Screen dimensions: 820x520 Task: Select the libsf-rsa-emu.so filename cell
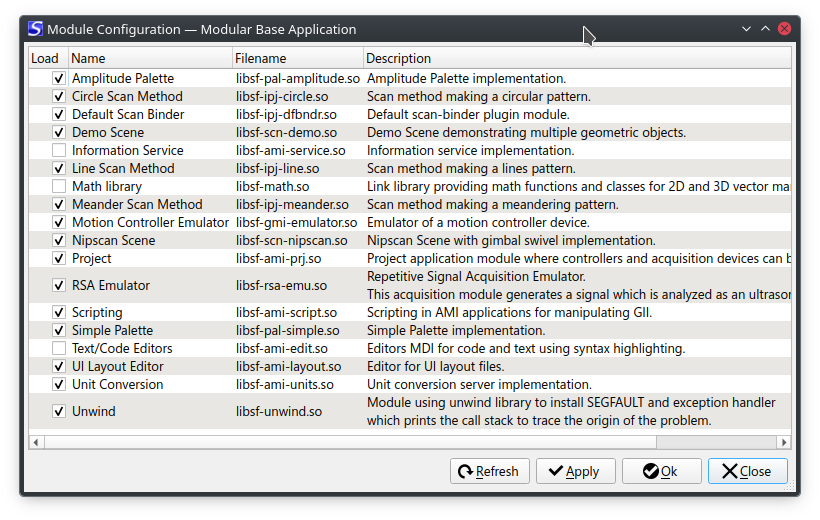(298, 286)
